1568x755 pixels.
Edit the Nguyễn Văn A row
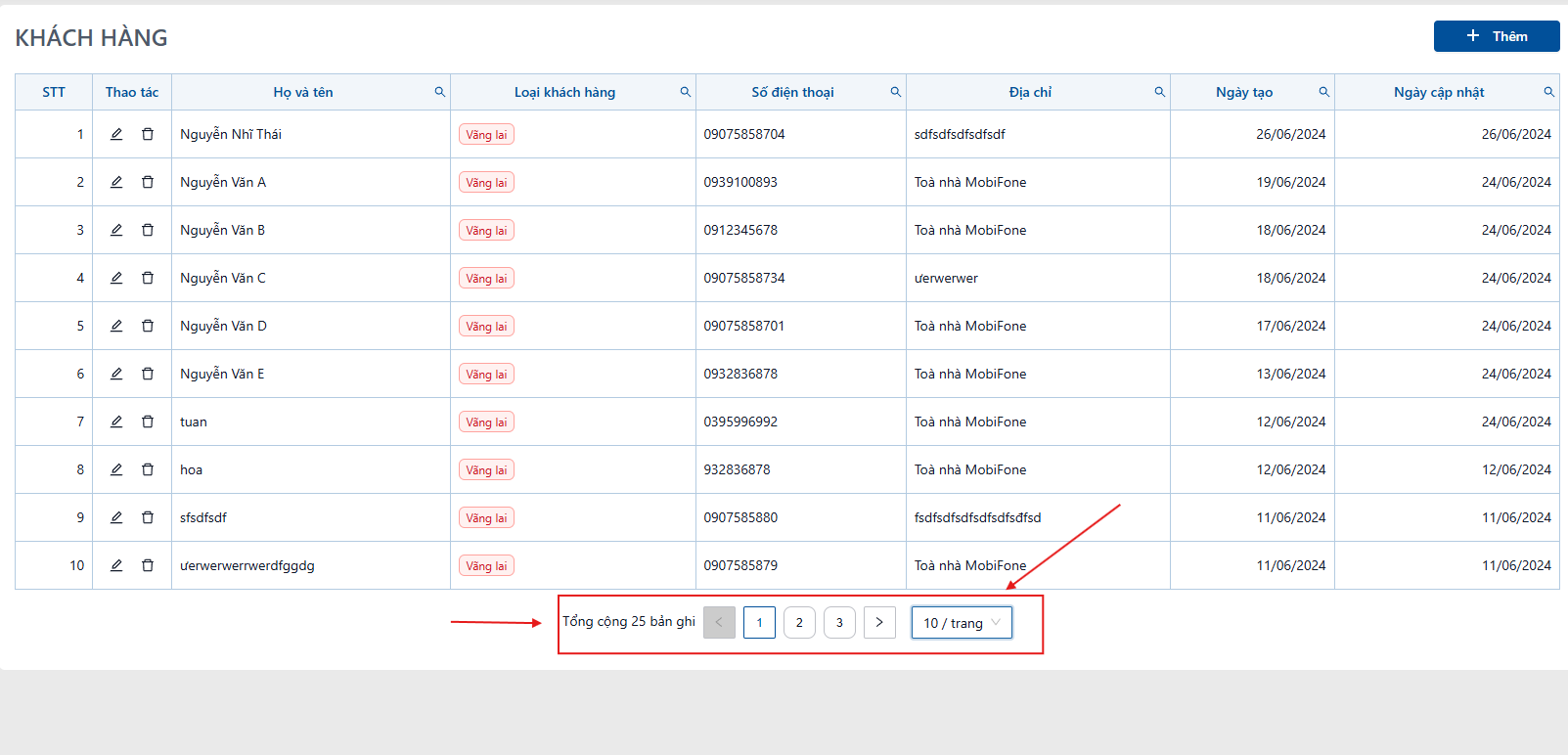116,182
